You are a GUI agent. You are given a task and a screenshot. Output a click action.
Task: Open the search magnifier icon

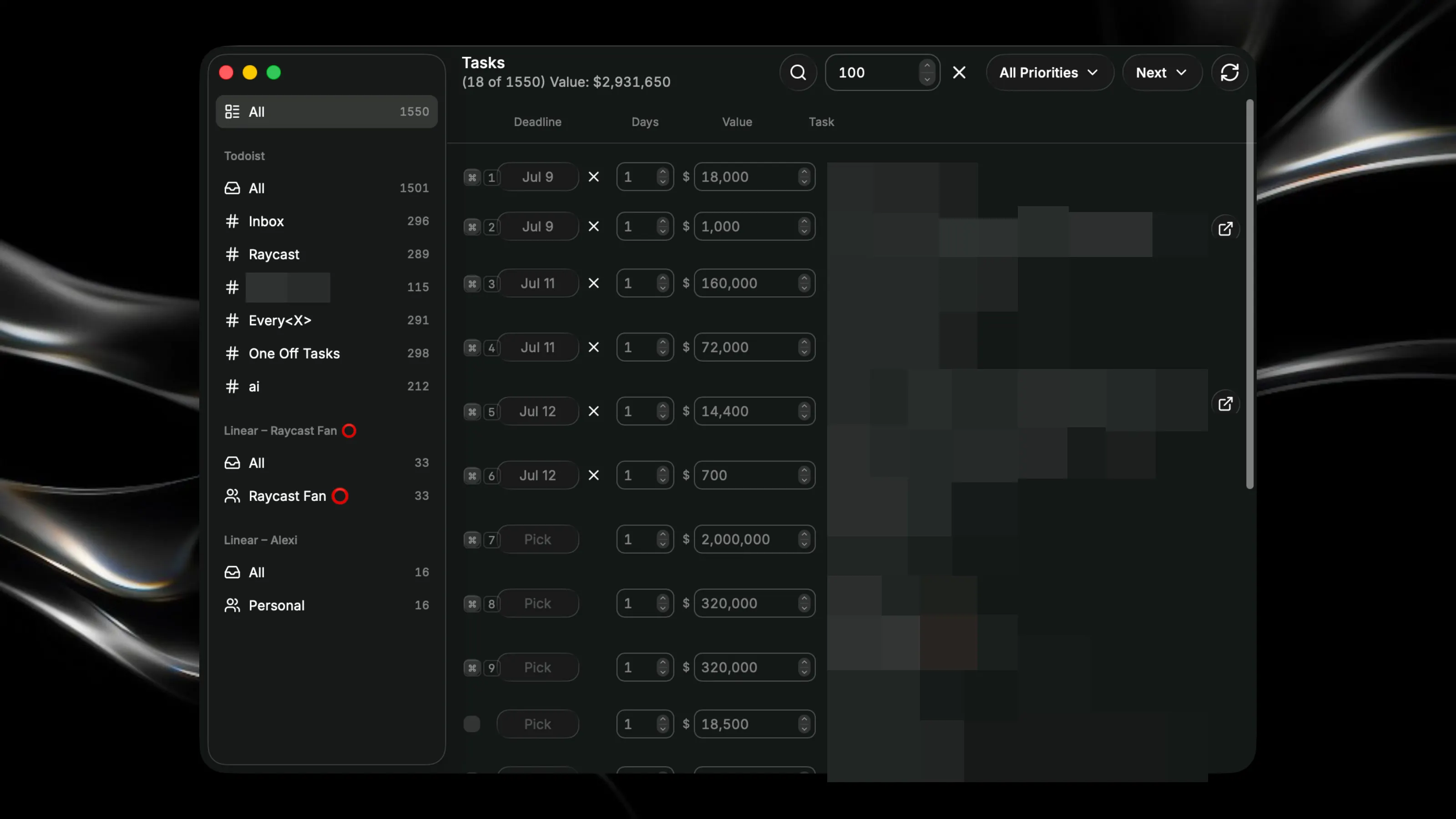[x=798, y=72]
